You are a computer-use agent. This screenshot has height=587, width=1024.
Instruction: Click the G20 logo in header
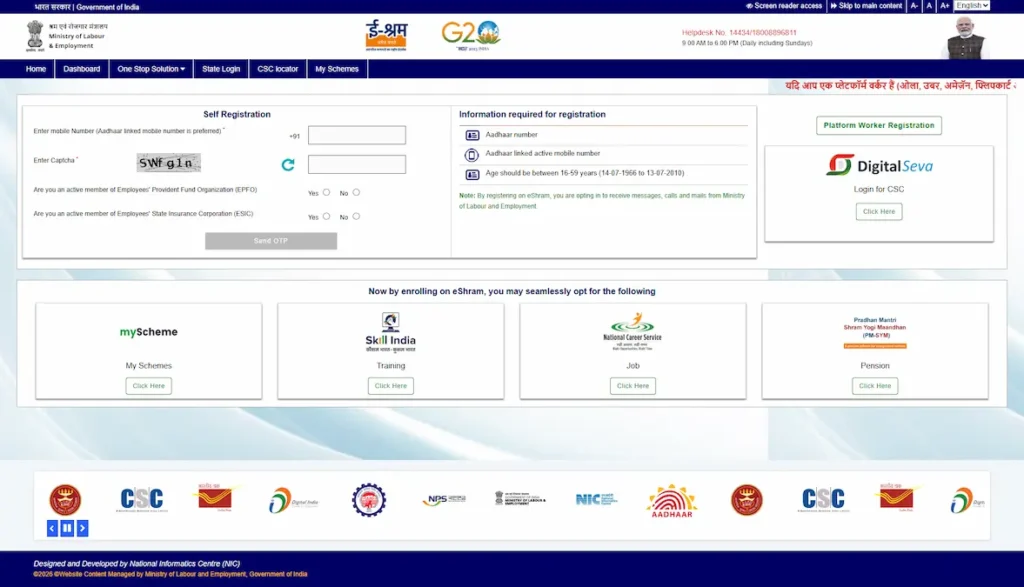click(x=471, y=35)
